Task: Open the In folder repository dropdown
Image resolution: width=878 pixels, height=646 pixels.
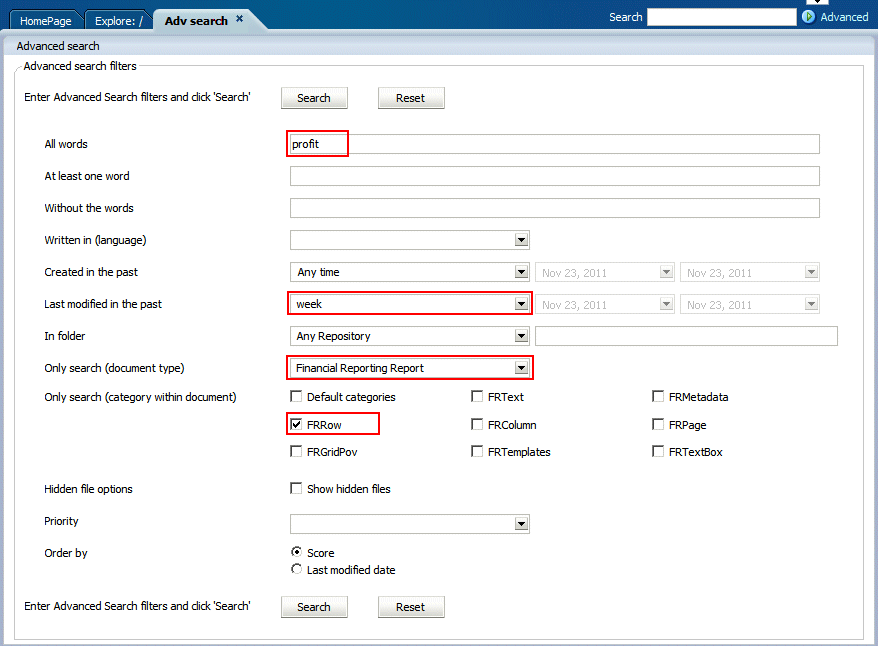Action: tap(521, 336)
